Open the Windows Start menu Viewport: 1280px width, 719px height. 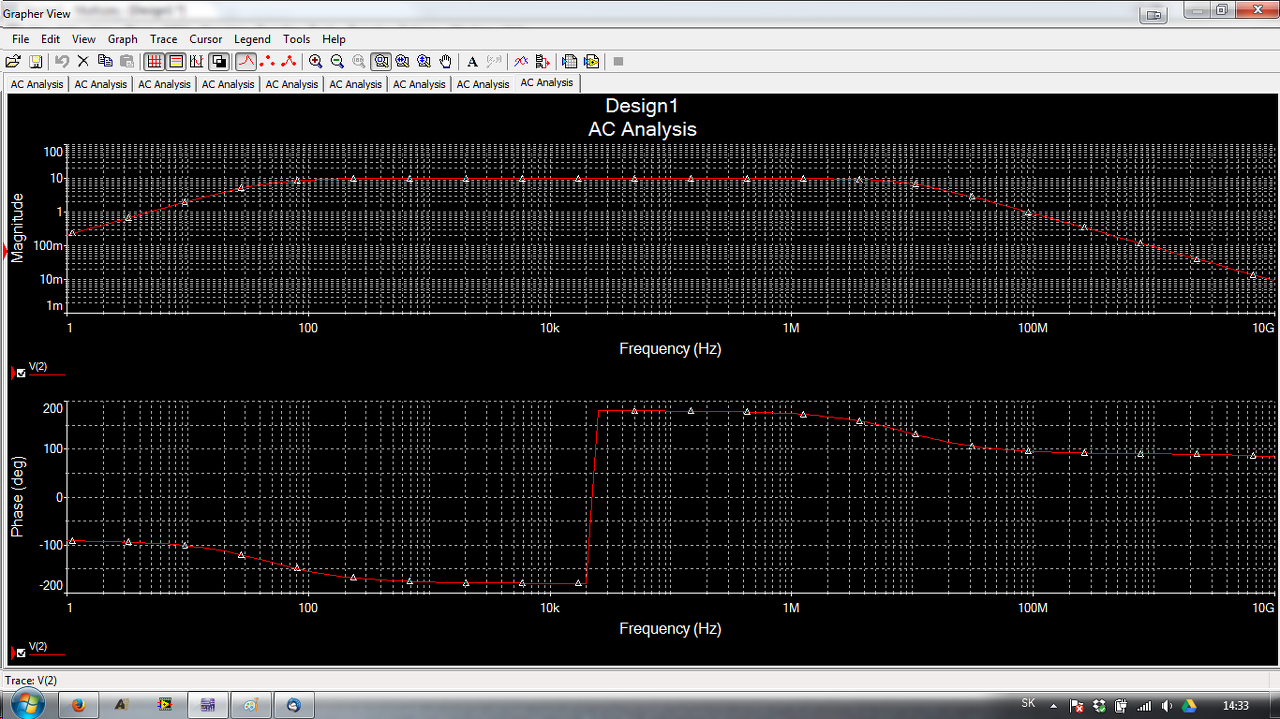tap(27, 704)
